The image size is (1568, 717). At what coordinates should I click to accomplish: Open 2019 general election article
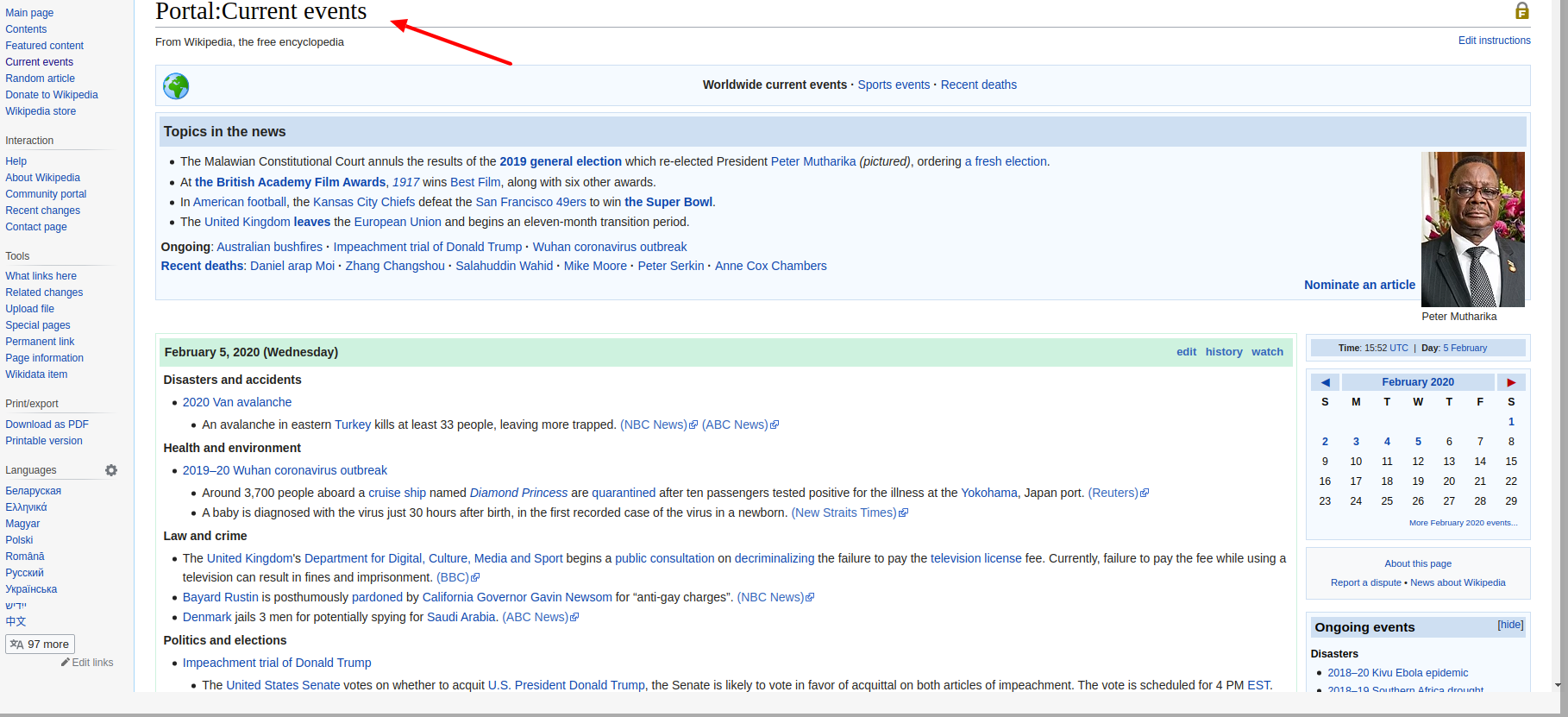coord(561,161)
